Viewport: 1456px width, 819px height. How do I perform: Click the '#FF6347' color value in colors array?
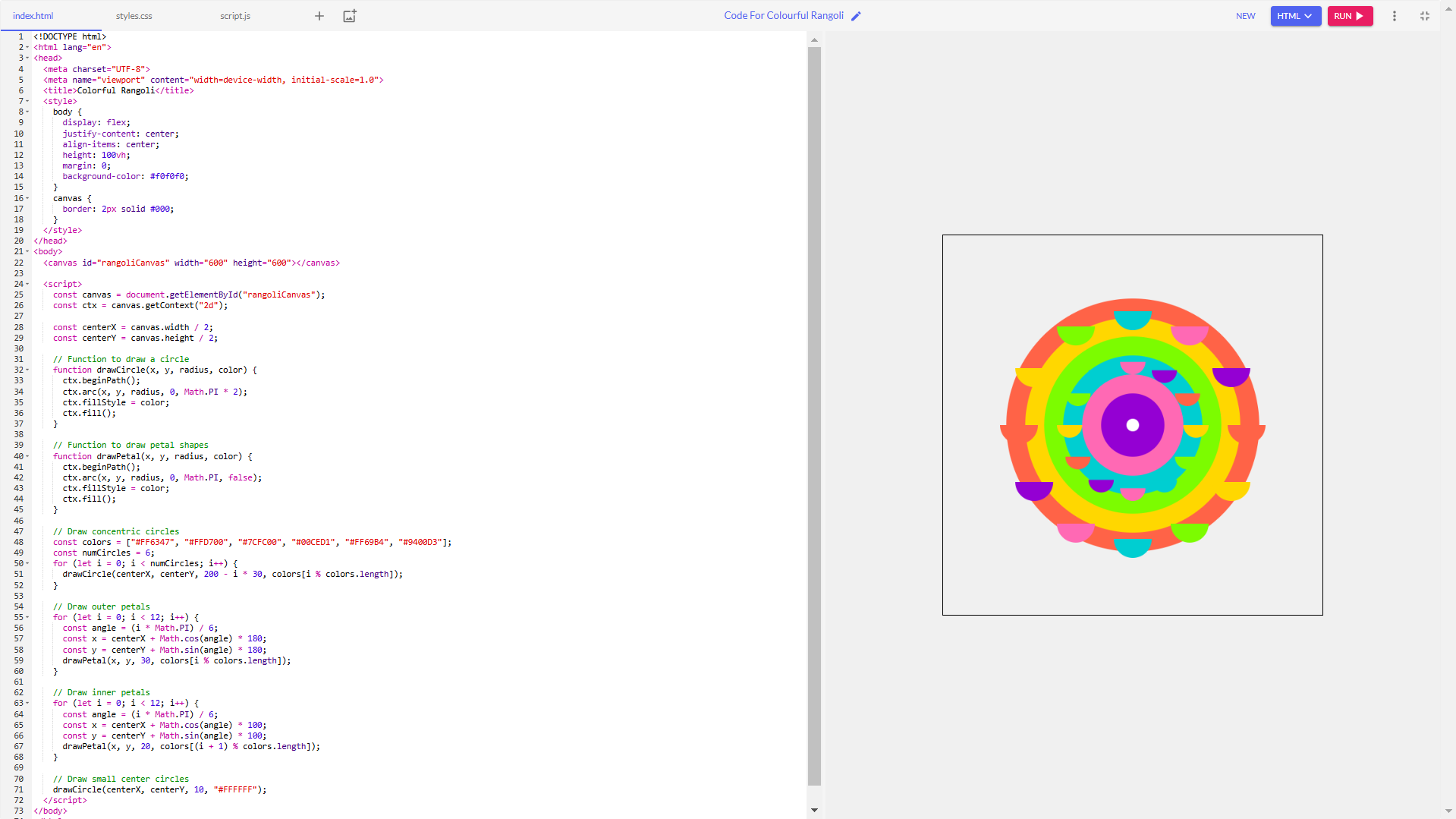pos(153,542)
